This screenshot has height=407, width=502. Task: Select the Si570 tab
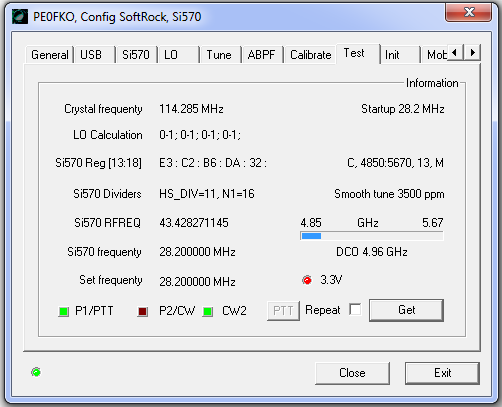136,55
